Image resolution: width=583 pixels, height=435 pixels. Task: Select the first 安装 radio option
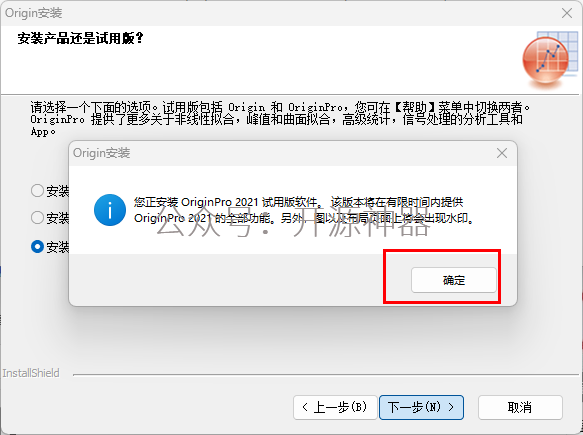coord(37,191)
